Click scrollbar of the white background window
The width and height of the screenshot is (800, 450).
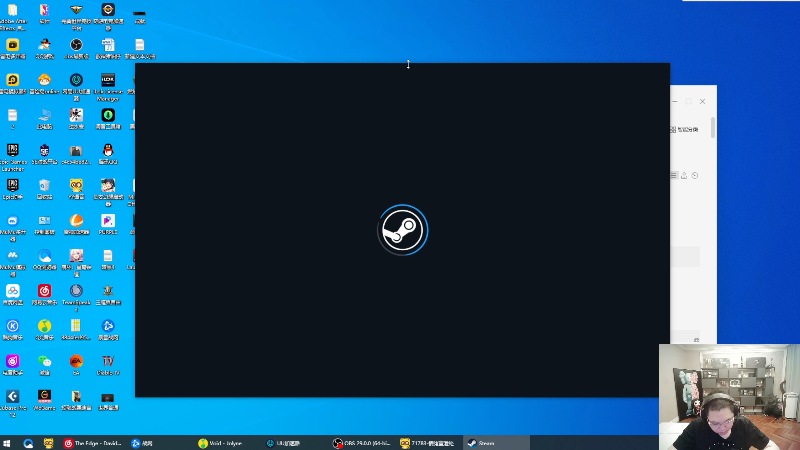pos(713,127)
